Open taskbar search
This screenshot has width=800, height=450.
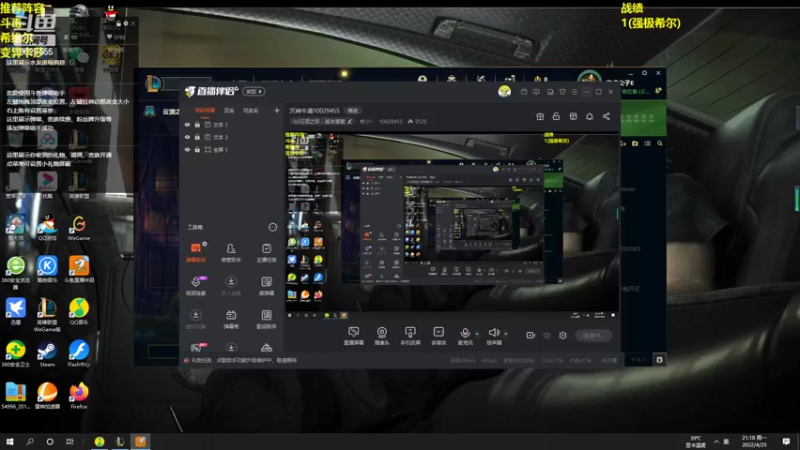click(x=30, y=441)
